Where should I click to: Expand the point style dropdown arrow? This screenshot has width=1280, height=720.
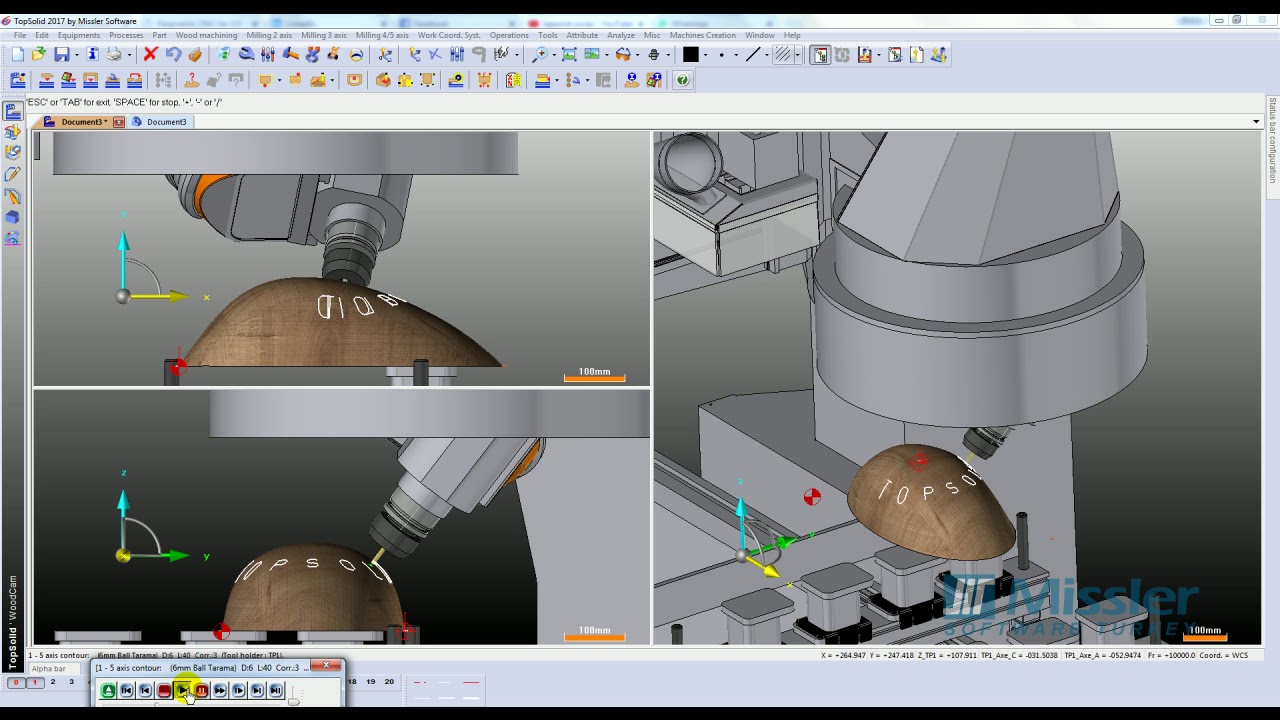coord(736,55)
